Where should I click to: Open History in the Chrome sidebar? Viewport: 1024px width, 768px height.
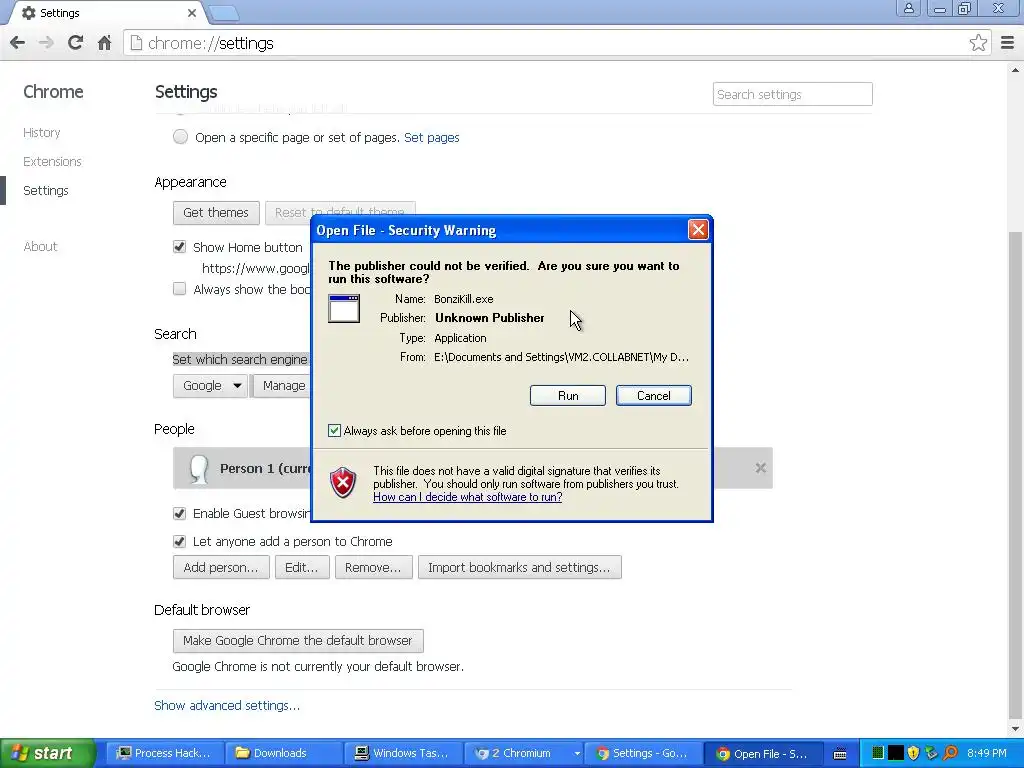pyautogui.click(x=42, y=133)
